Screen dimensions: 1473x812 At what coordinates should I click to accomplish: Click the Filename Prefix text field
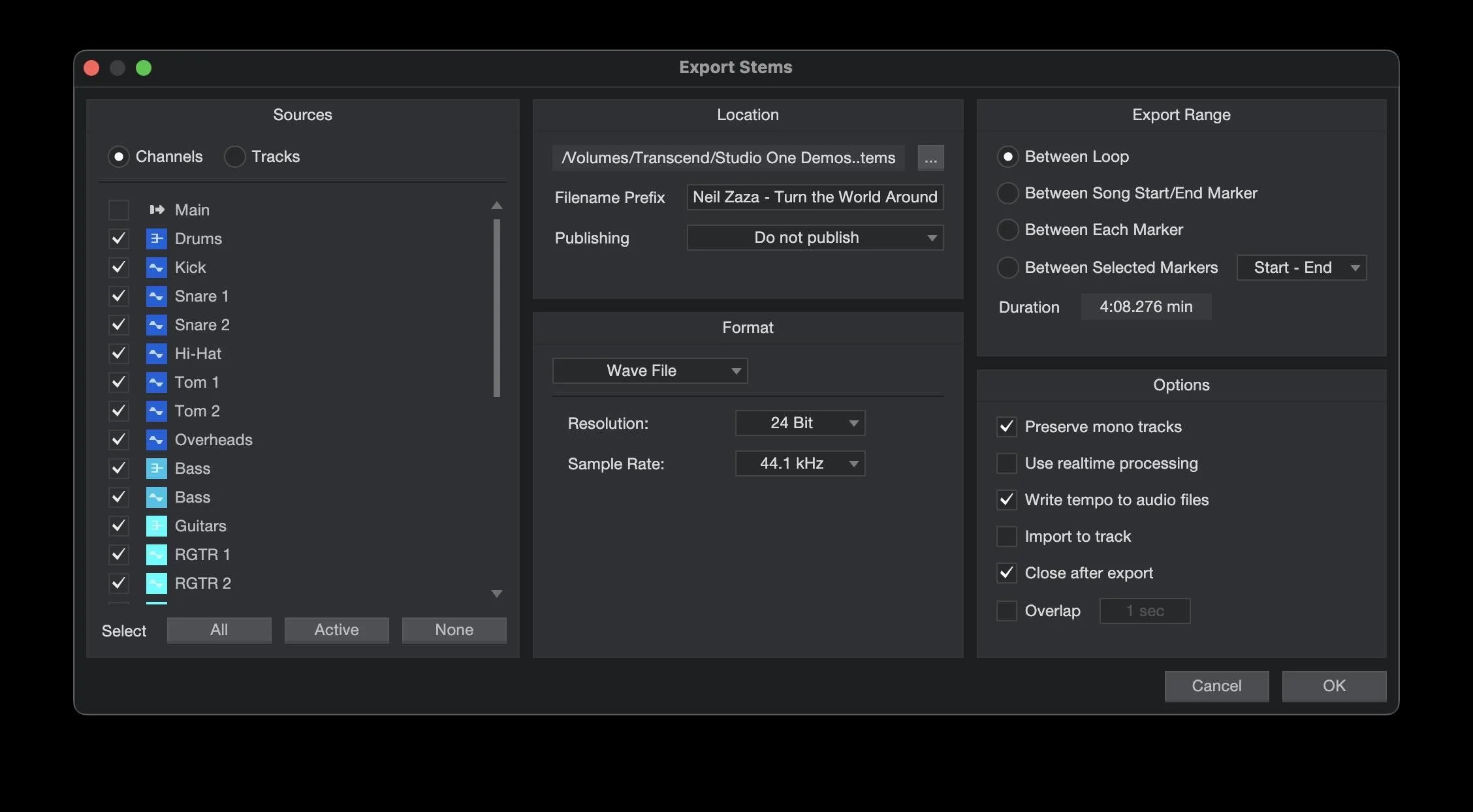click(x=814, y=197)
